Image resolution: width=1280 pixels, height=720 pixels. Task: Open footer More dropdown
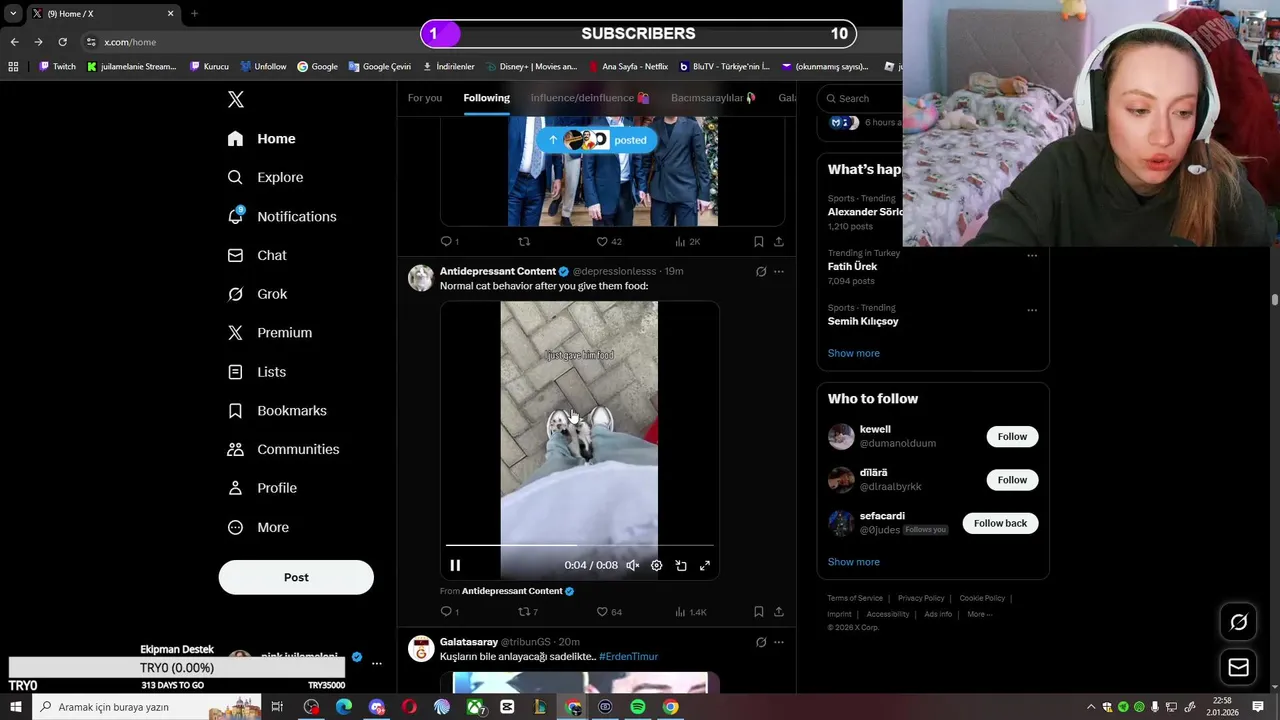click(979, 614)
